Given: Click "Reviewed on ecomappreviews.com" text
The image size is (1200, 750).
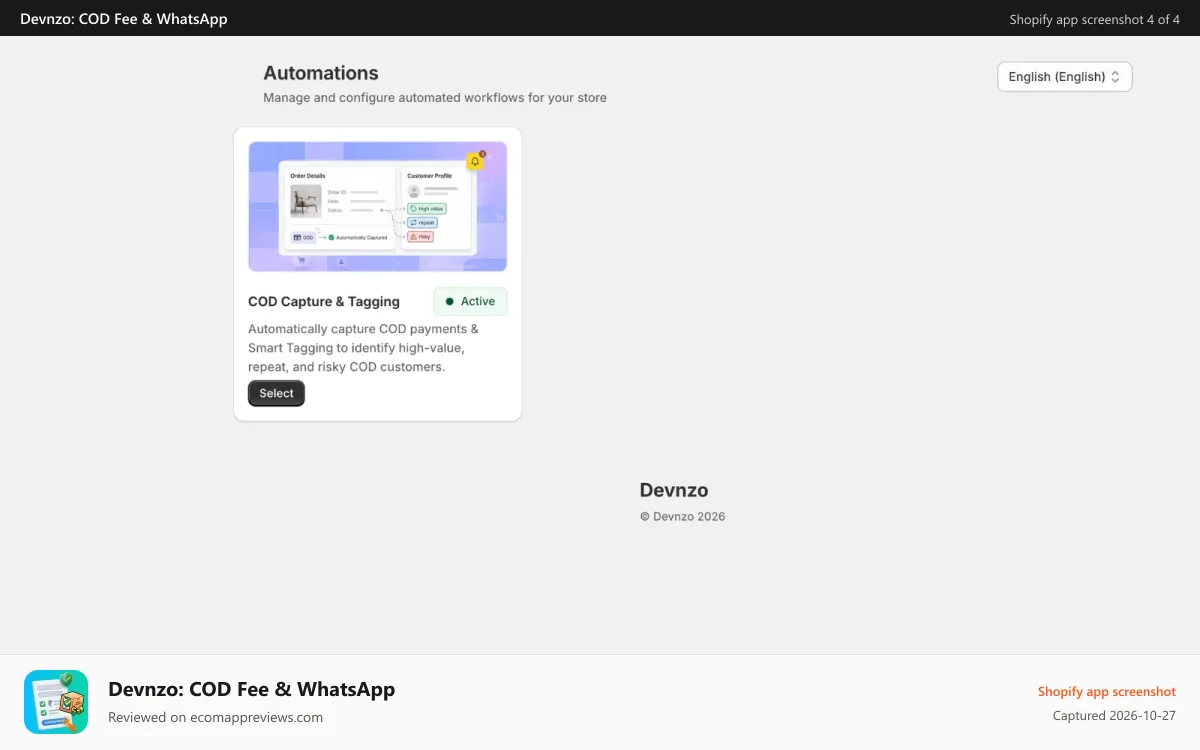Looking at the screenshot, I should (x=215, y=717).
